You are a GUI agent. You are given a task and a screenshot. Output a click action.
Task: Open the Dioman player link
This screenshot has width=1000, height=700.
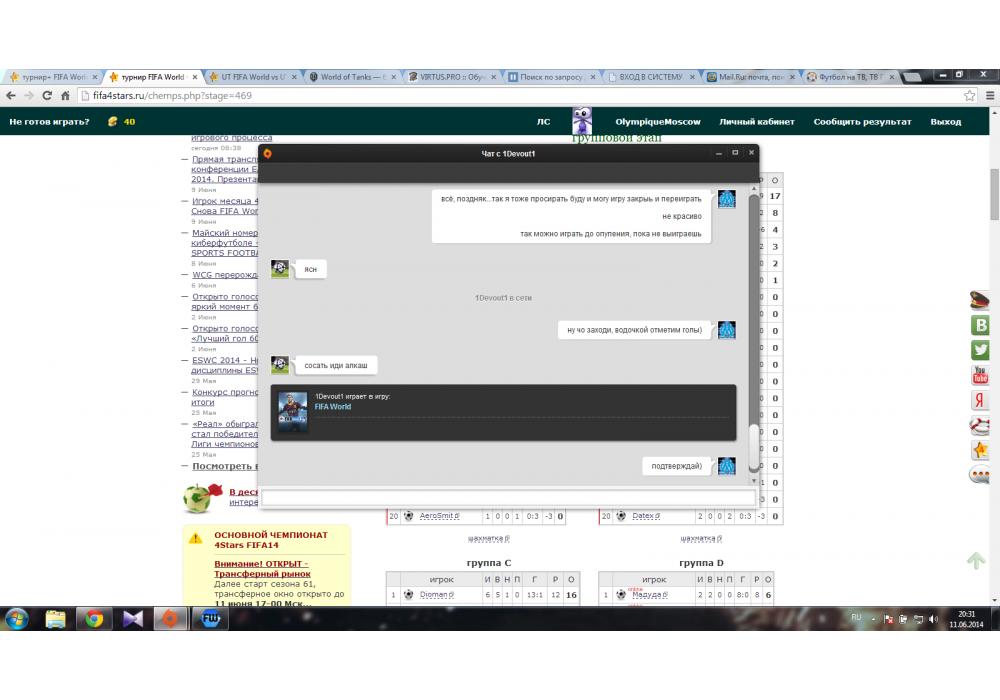pyautogui.click(x=437, y=595)
